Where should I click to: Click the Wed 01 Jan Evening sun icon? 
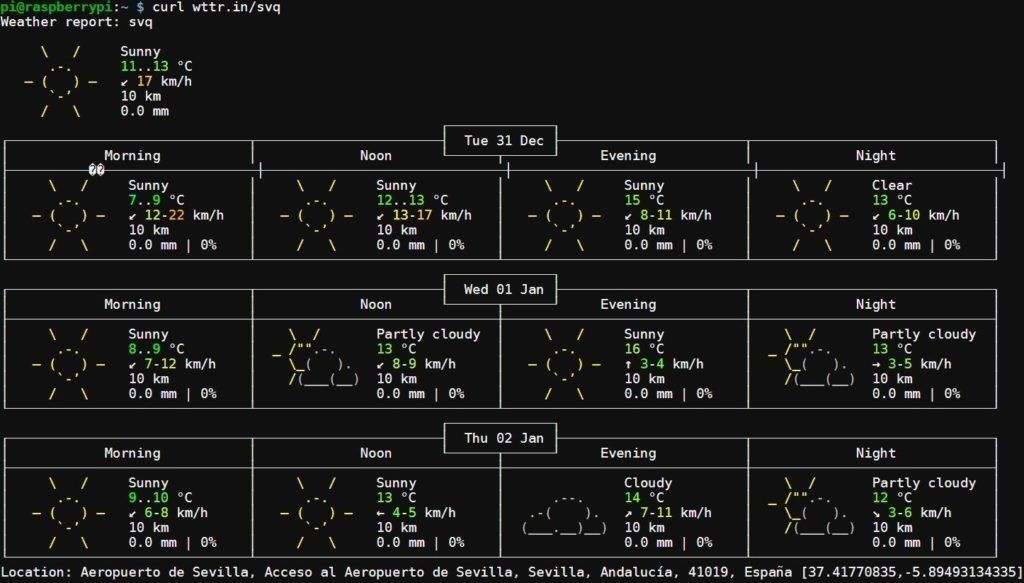click(565, 364)
